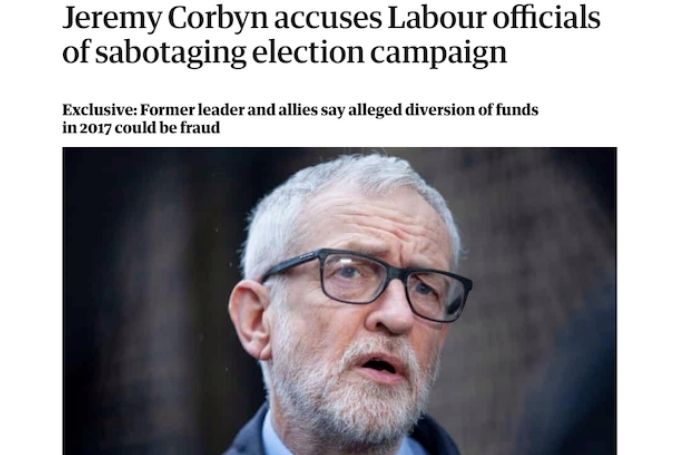Click the word 'Labour' in the headline
Image resolution: width=678 pixels, height=455 pixels.
click(x=436, y=18)
